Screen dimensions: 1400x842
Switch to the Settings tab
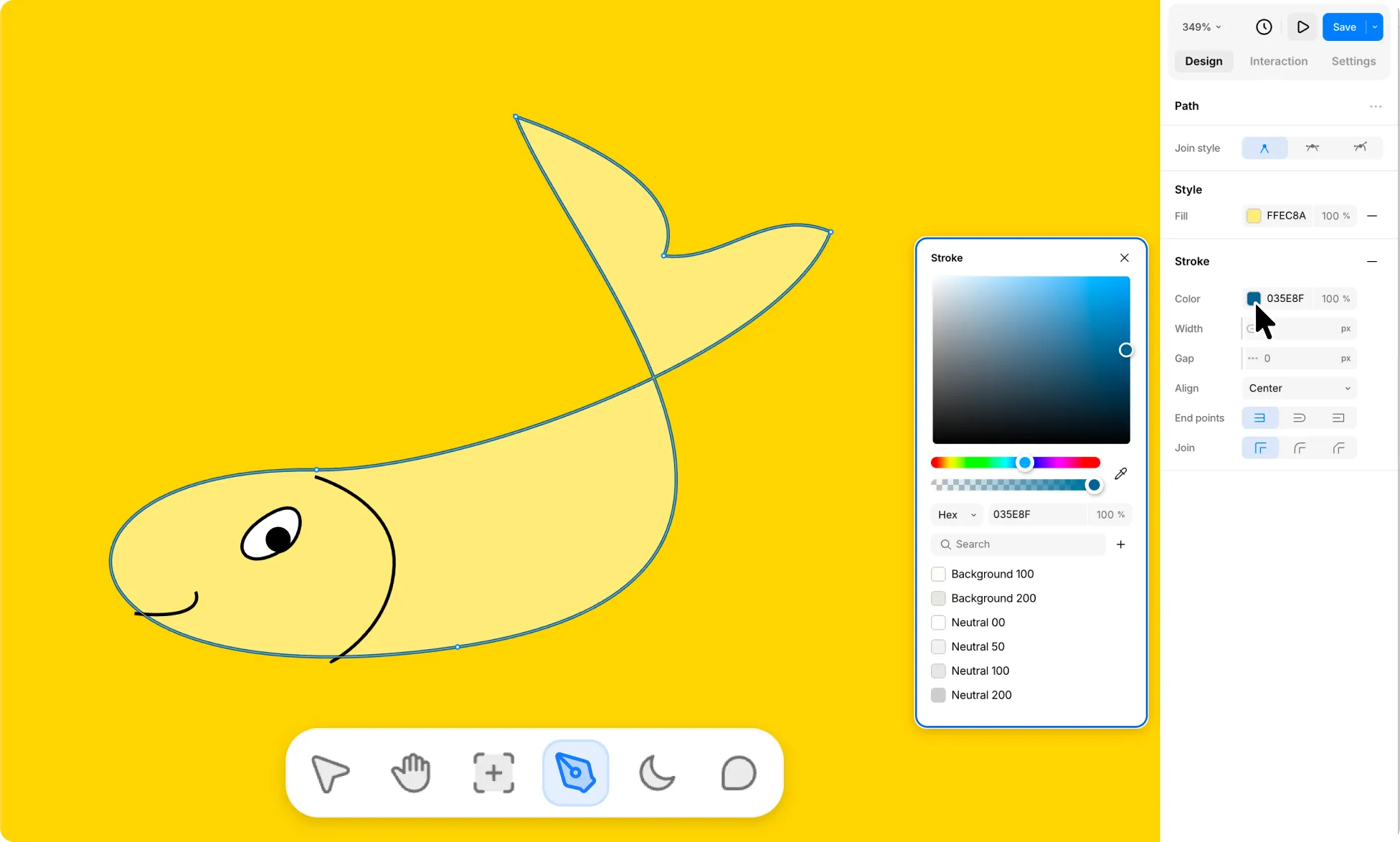pyautogui.click(x=1353, y=61)
